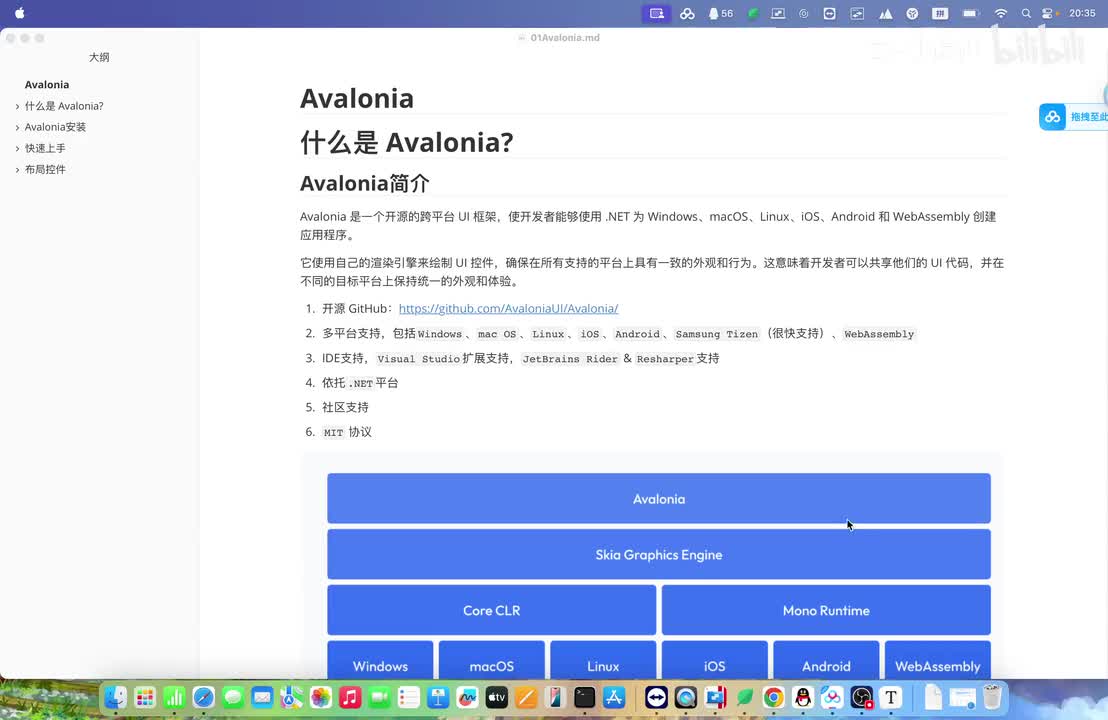Open Terminal from the dock
Image resolution: width=1108 pixels, height=720 pixels.
click(584, 698)
